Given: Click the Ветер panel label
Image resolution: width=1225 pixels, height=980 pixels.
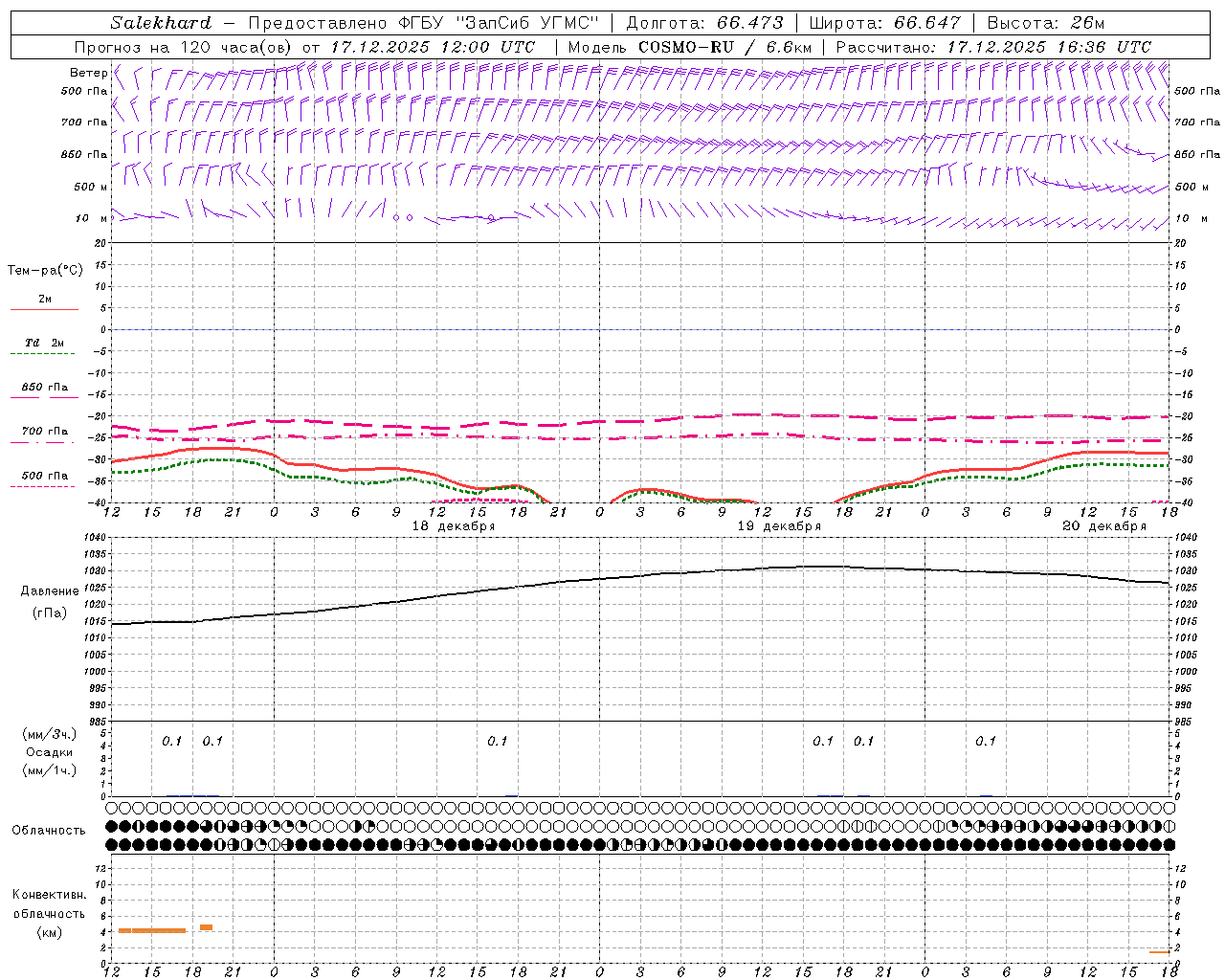Looking at the screenshot, I should tap(88, 73).
